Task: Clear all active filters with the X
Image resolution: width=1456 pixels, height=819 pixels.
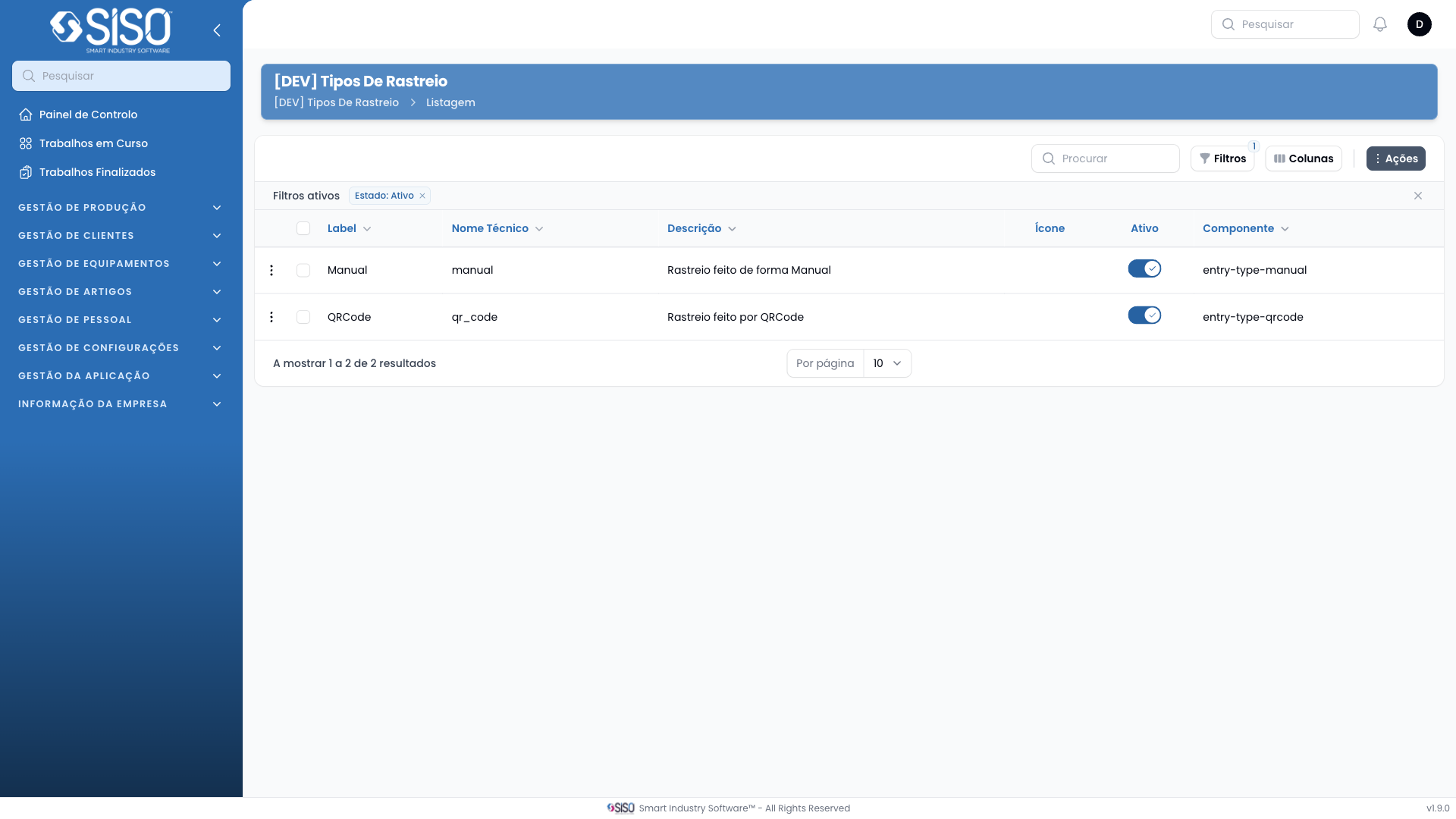Action: tap(1417, 196)
